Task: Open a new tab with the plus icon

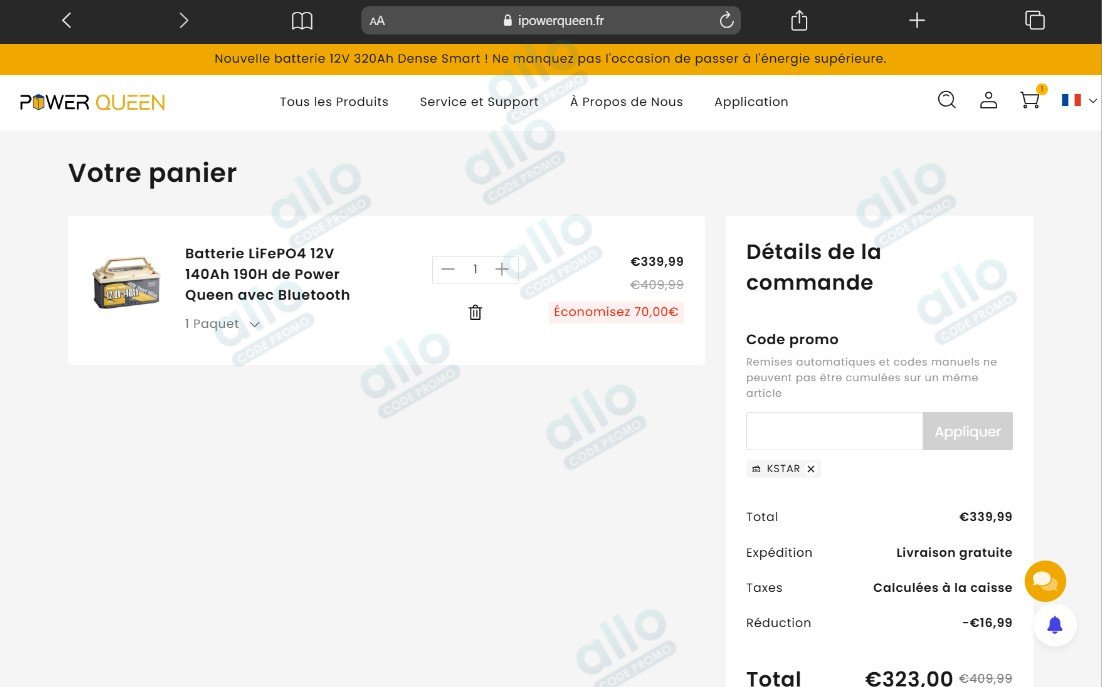Action: 916,20
